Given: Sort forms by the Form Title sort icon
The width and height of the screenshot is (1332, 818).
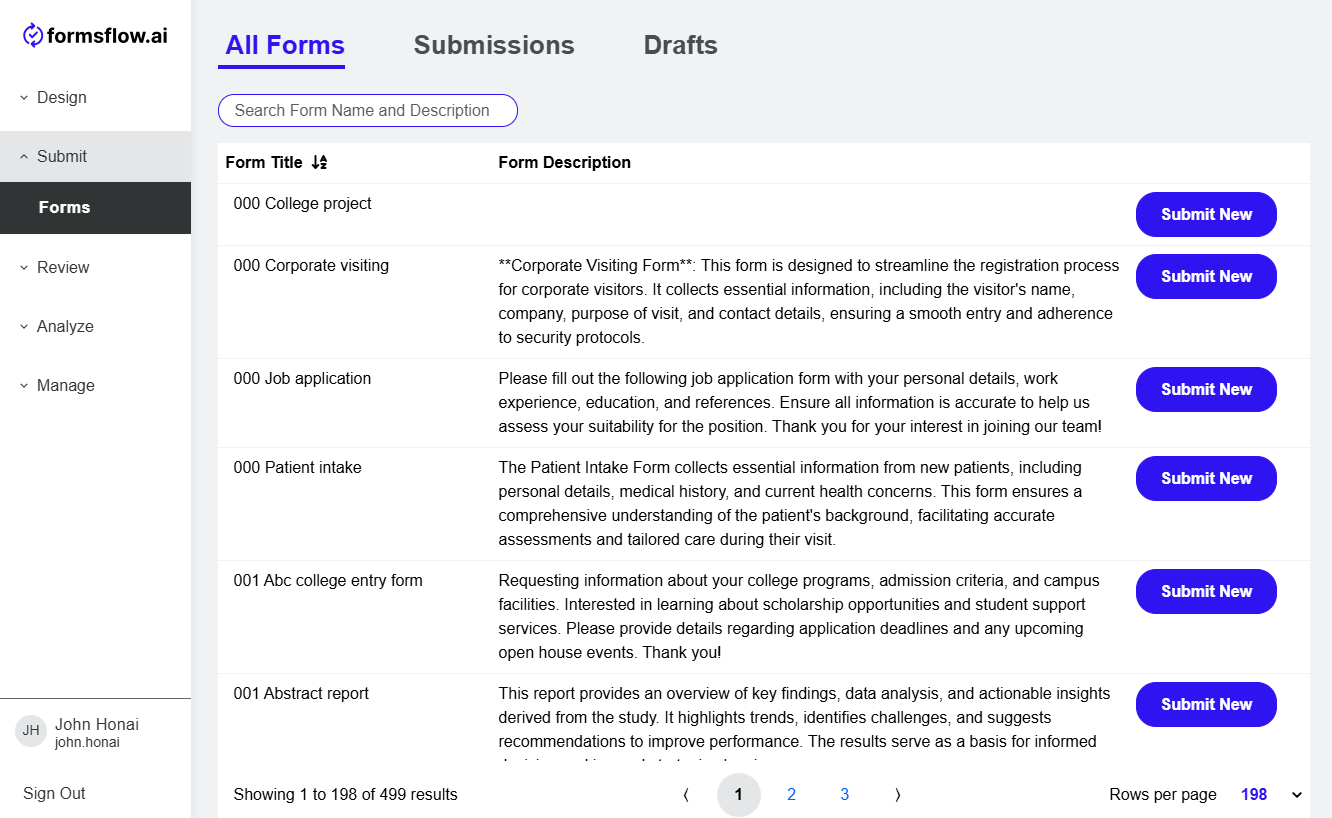Looking at the screenshot, I should pos(319,162).
